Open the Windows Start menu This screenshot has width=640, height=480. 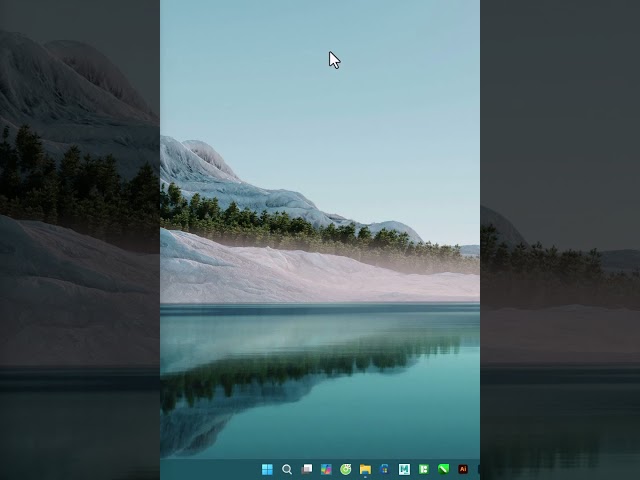267,469
